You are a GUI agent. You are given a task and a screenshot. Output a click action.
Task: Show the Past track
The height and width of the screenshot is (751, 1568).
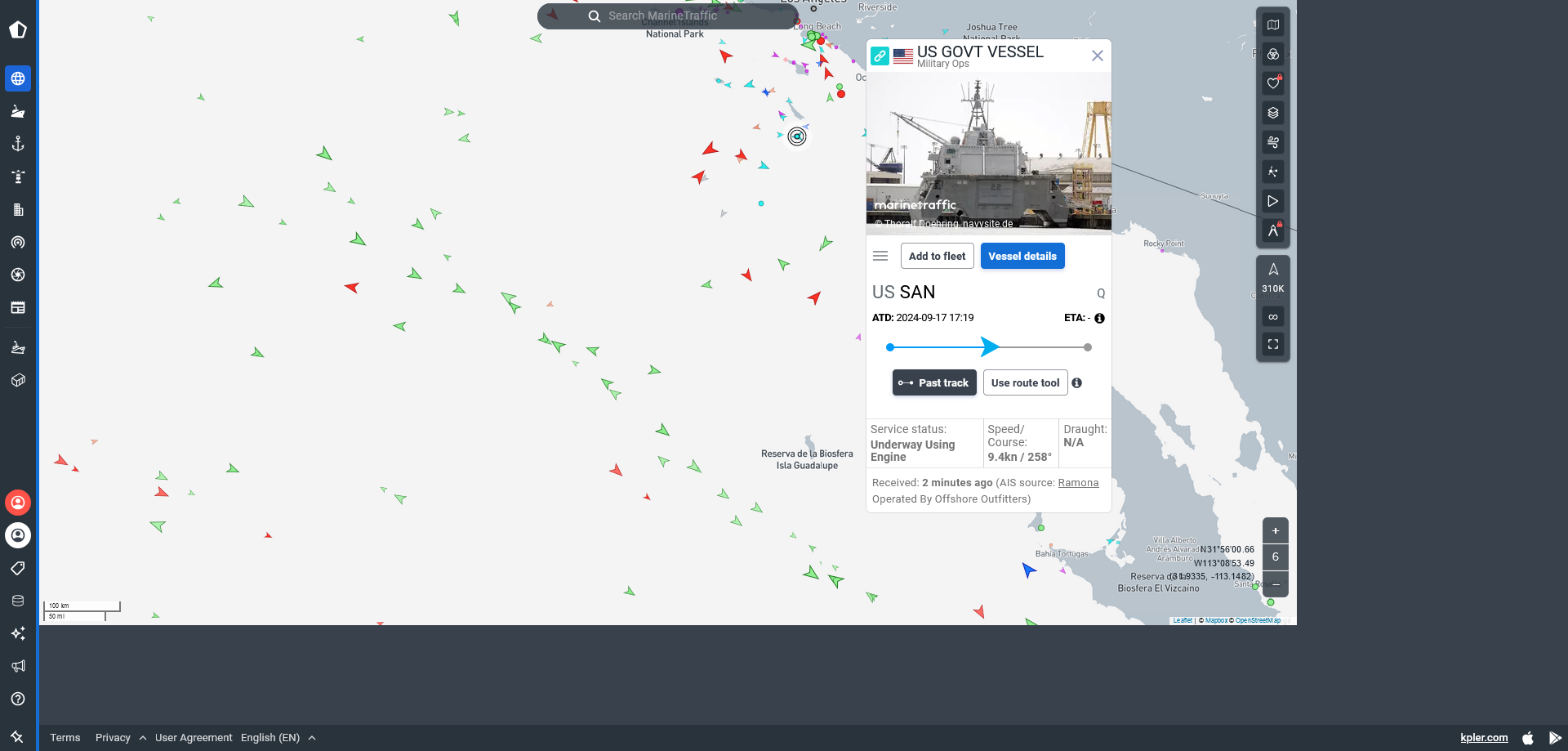[934, 382]
